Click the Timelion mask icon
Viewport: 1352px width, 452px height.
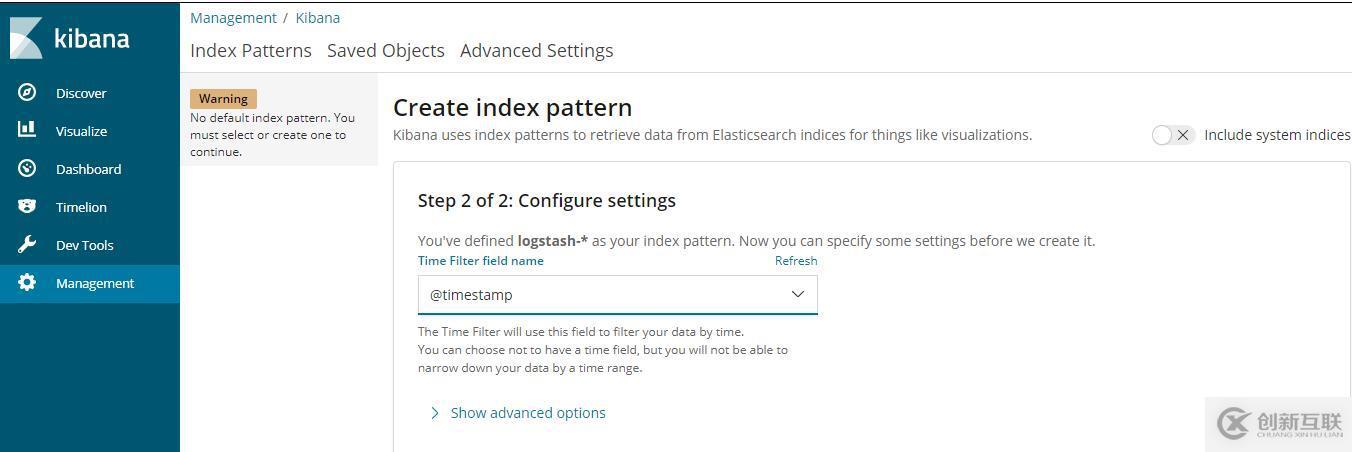click(x=27, y=207)
